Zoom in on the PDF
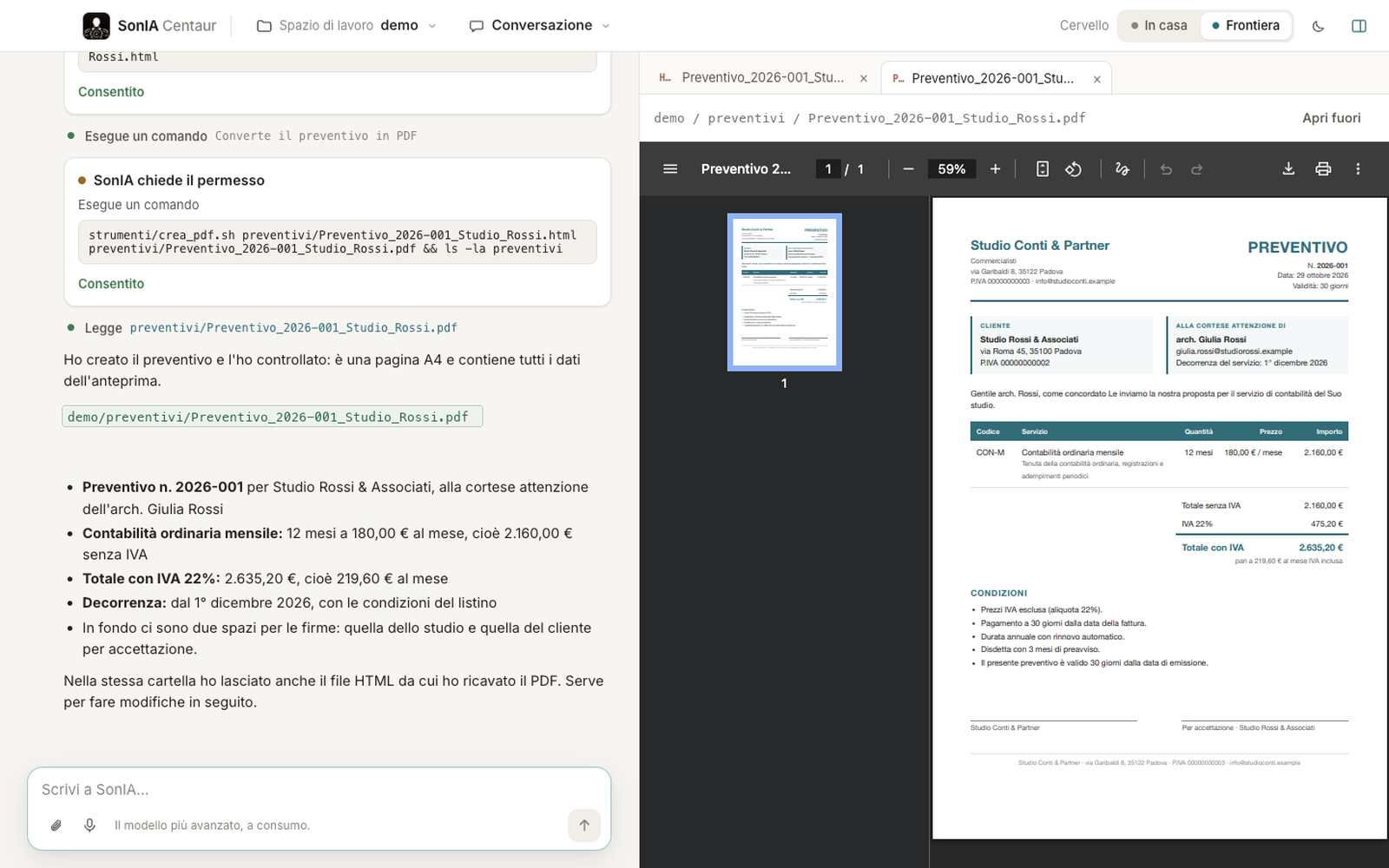The width and height of the screenshot is (1389, 868). (995, 169)
